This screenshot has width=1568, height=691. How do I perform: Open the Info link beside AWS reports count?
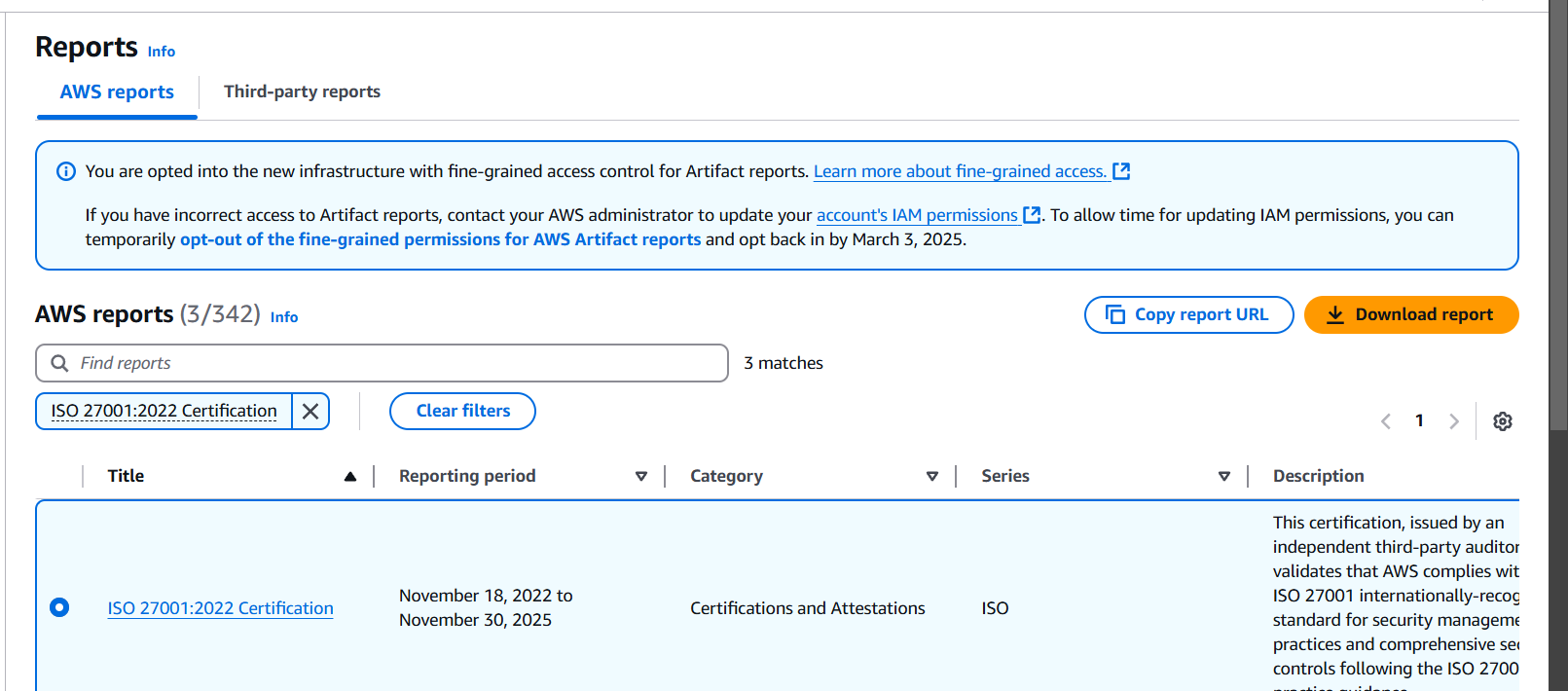[x=284, y=317]
